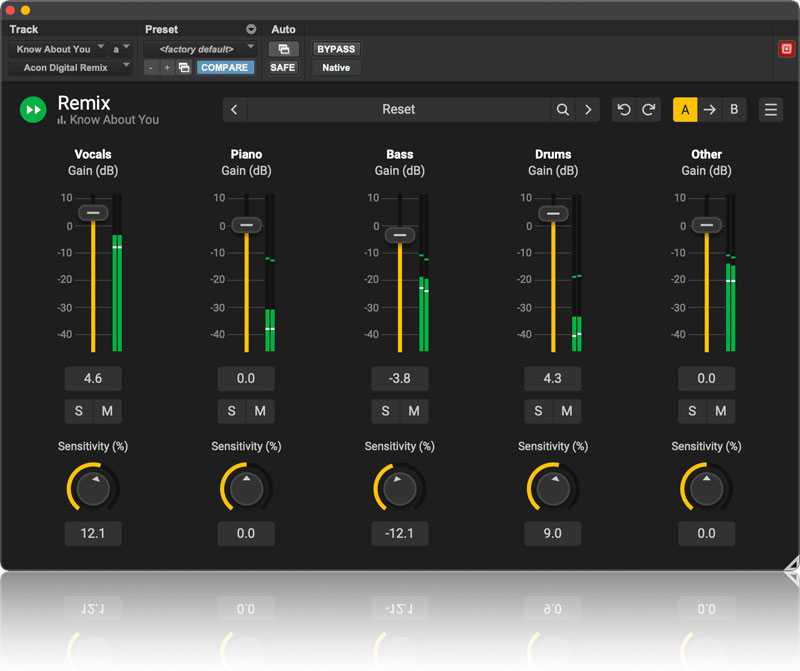Open the preset search magnifier

click(x=563, y=110)
